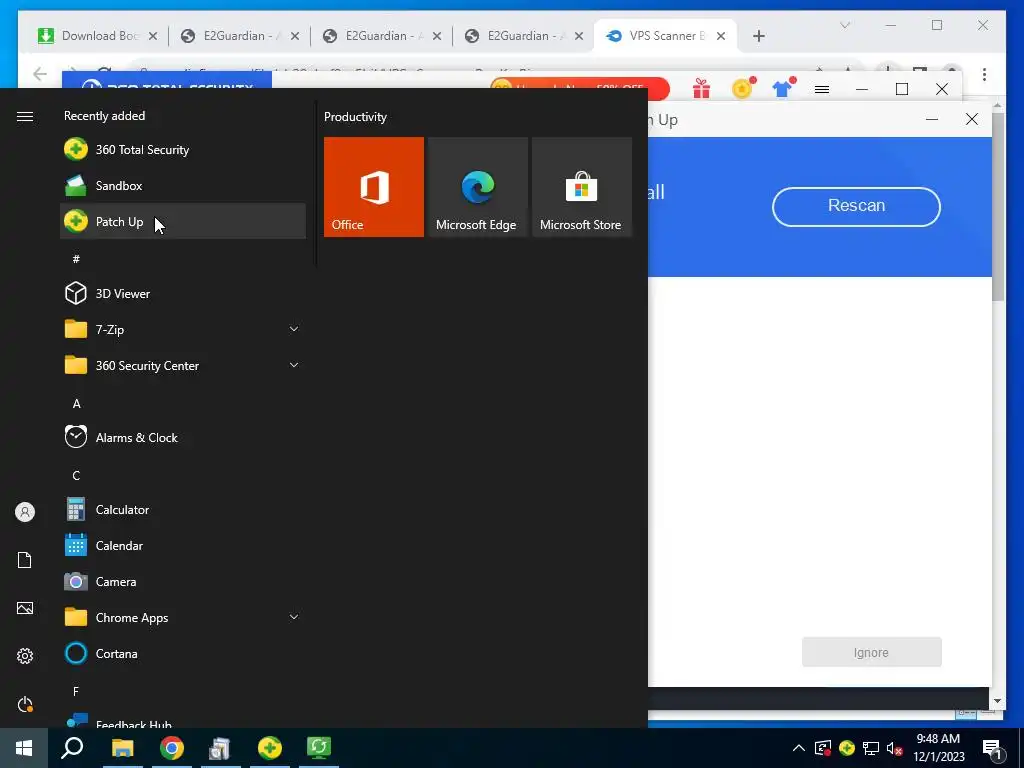Open Patch Up in Start menu list
This screenshot has width=1024, height=768.
tap(183, 221)
